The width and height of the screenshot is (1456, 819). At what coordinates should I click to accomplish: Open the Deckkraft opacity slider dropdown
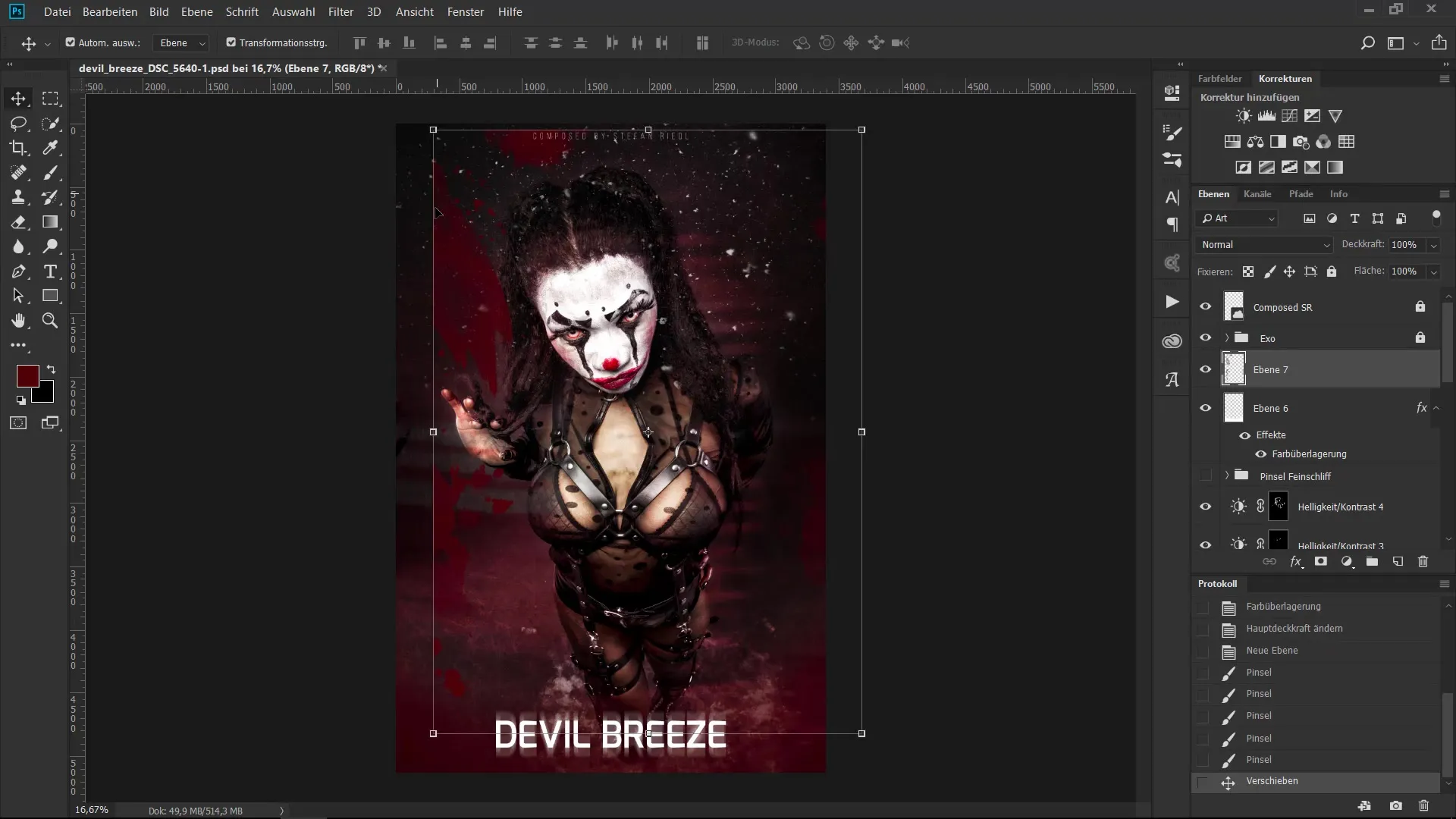[1433, 245]
